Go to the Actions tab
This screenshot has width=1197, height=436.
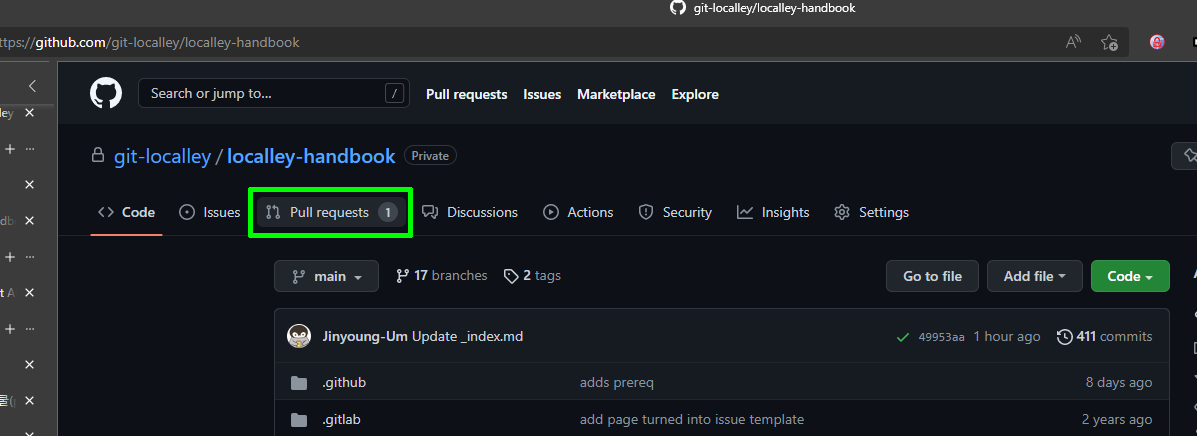pyautogui.click(x=578, y=212)
